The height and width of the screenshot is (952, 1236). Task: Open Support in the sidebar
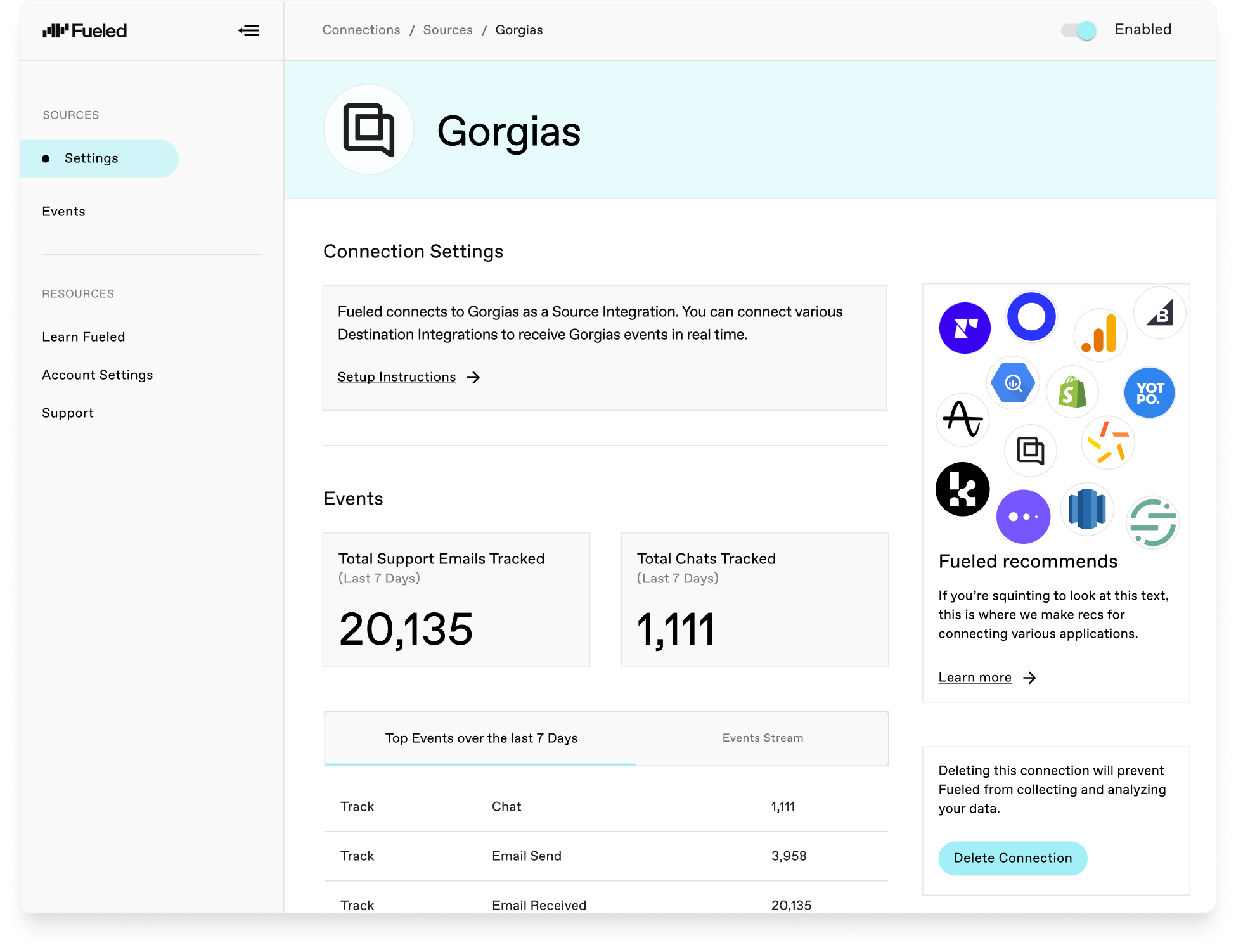68,413
